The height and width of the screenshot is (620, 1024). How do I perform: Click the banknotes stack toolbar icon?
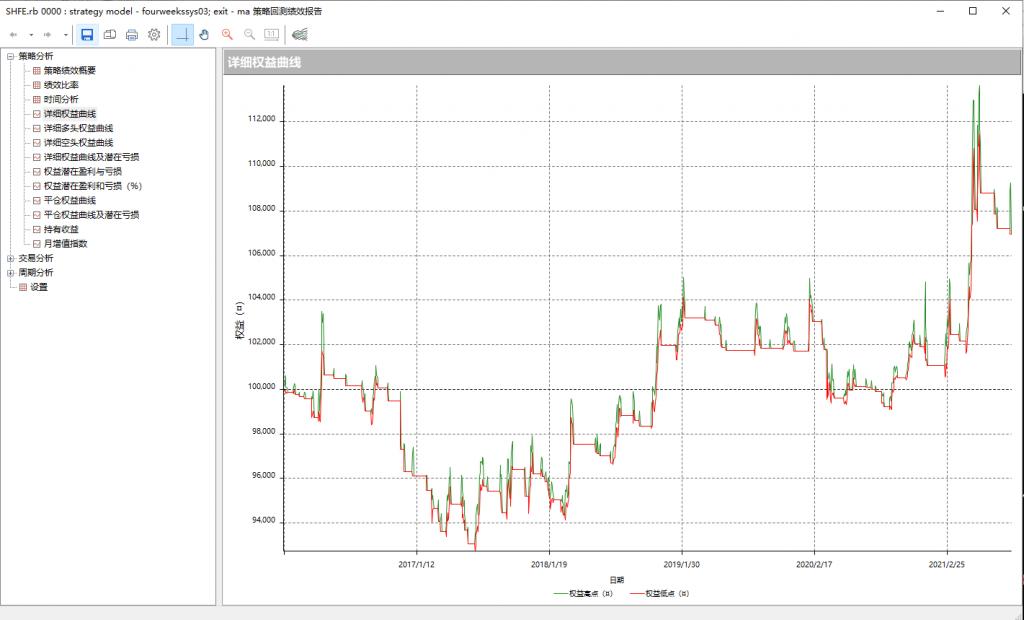[300, 35]
